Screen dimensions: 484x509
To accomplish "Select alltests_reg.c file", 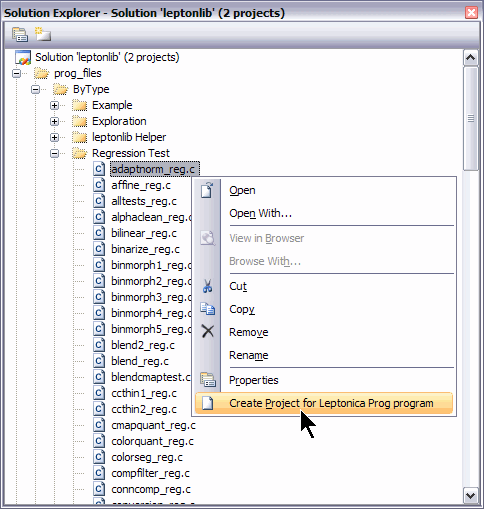I will pos(144,201).
